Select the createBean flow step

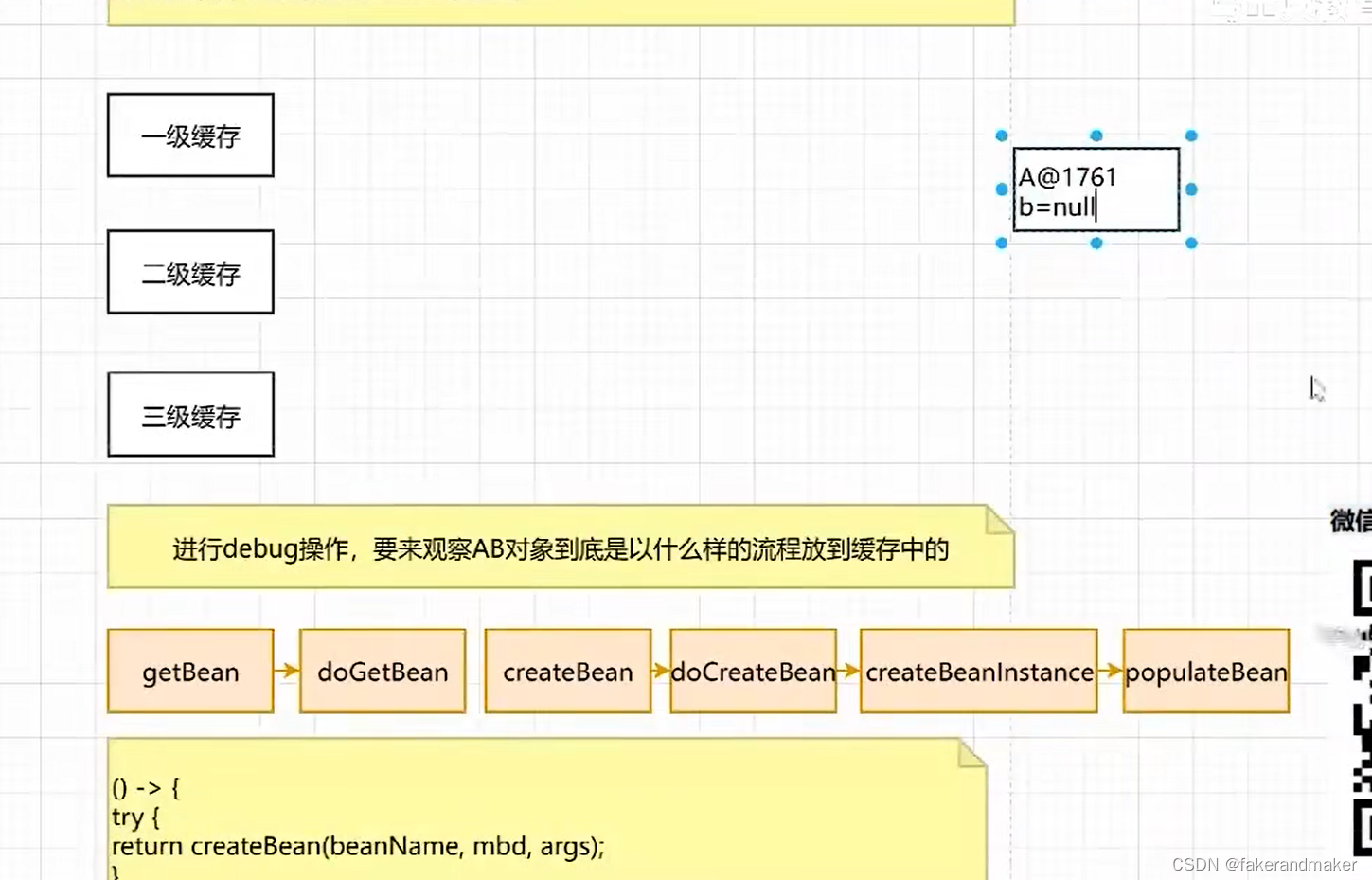pyautogui.click(x=567, y=672)
